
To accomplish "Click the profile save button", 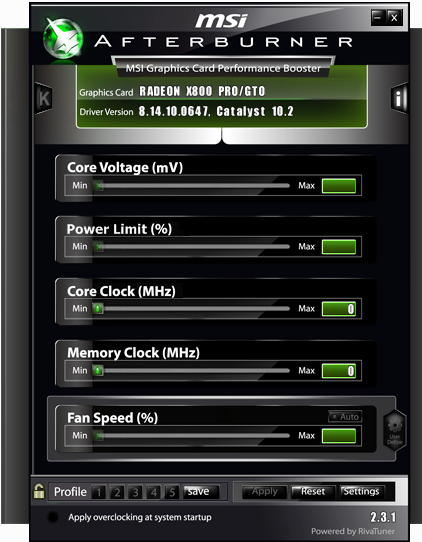I will 201,492.
